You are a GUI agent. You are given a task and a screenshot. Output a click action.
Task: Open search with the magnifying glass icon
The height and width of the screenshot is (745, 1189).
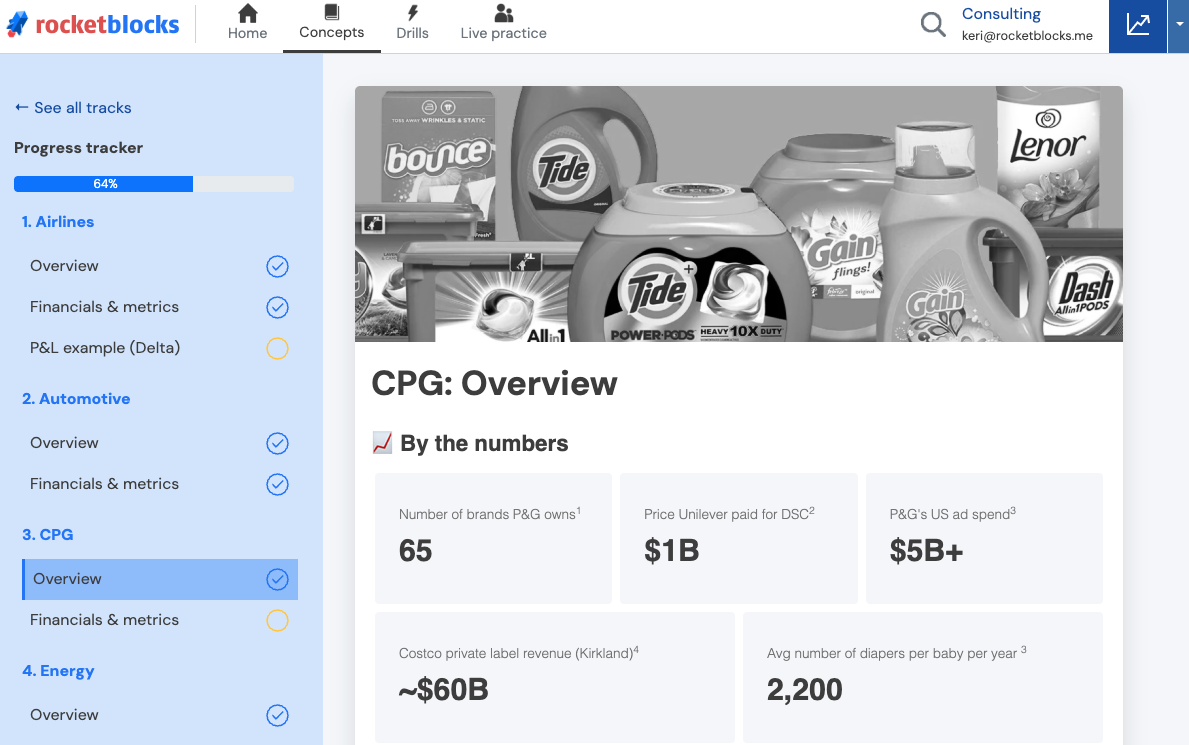coord(932,24)
